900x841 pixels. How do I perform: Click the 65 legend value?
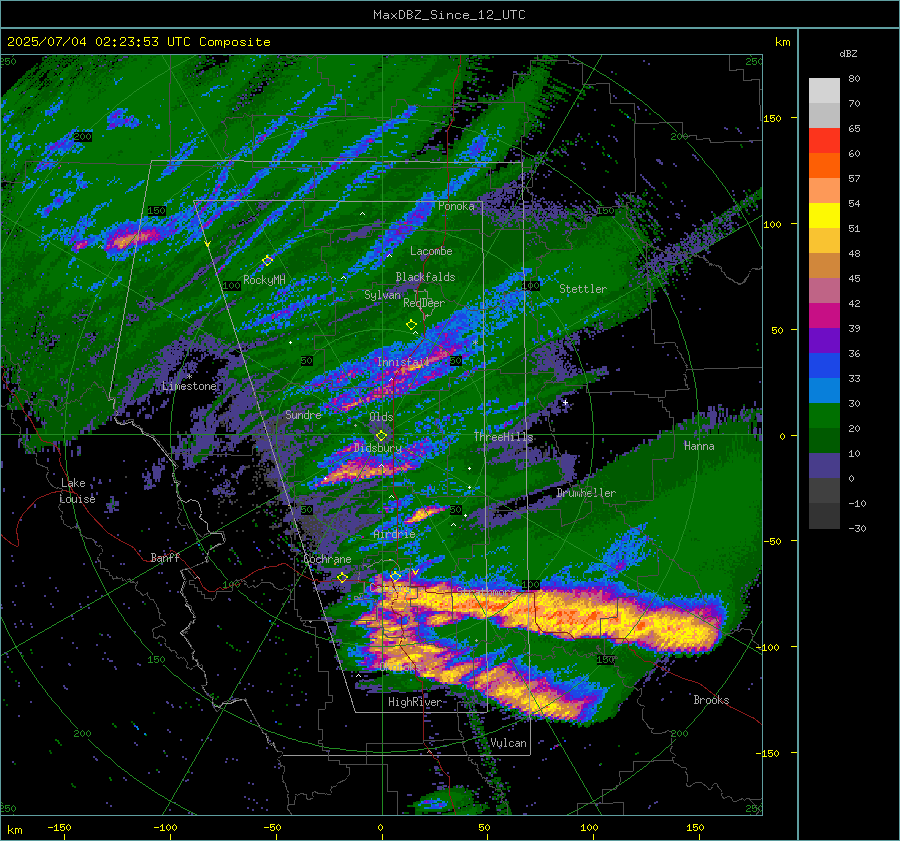(x=854, y=129)
